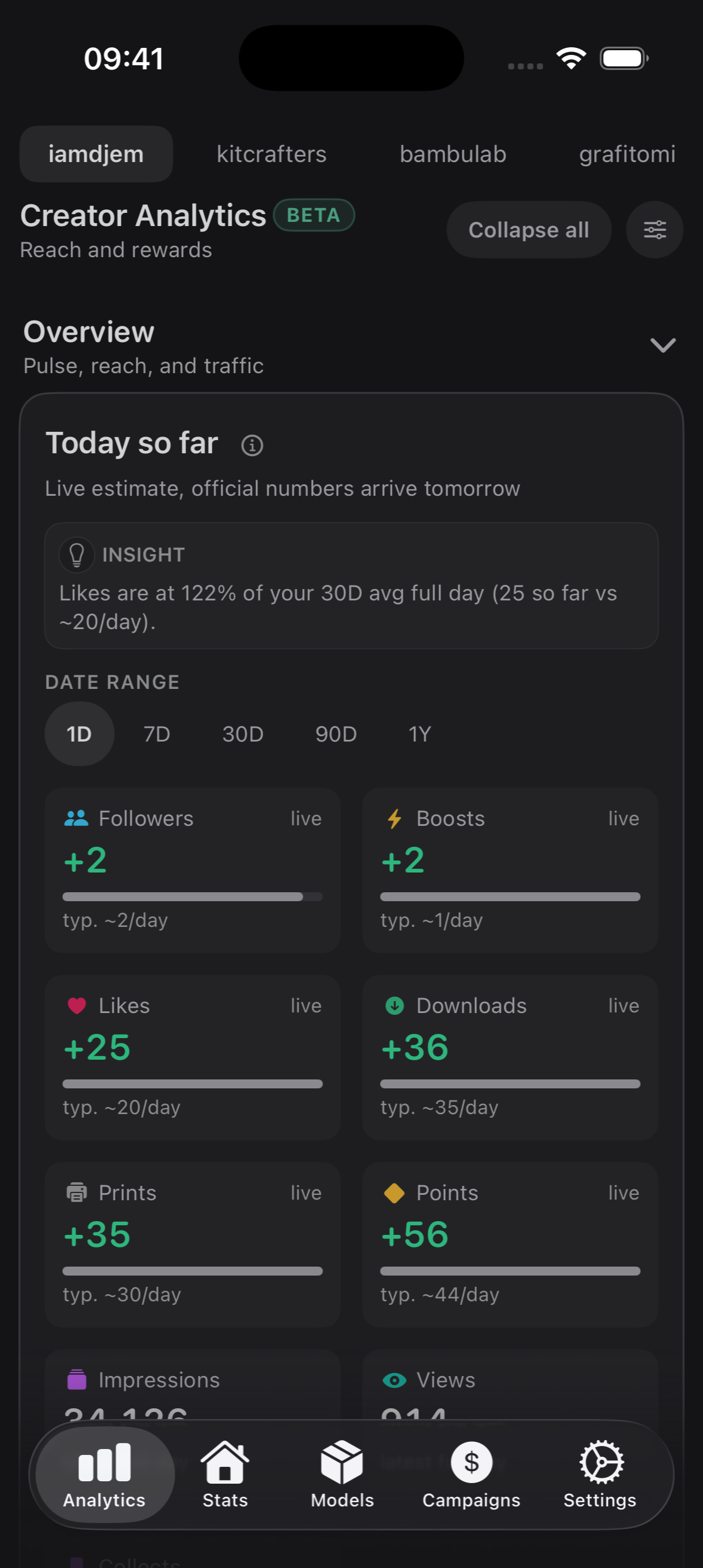
Task: Switch to the kitcrafters account tab
Action: 272,154
